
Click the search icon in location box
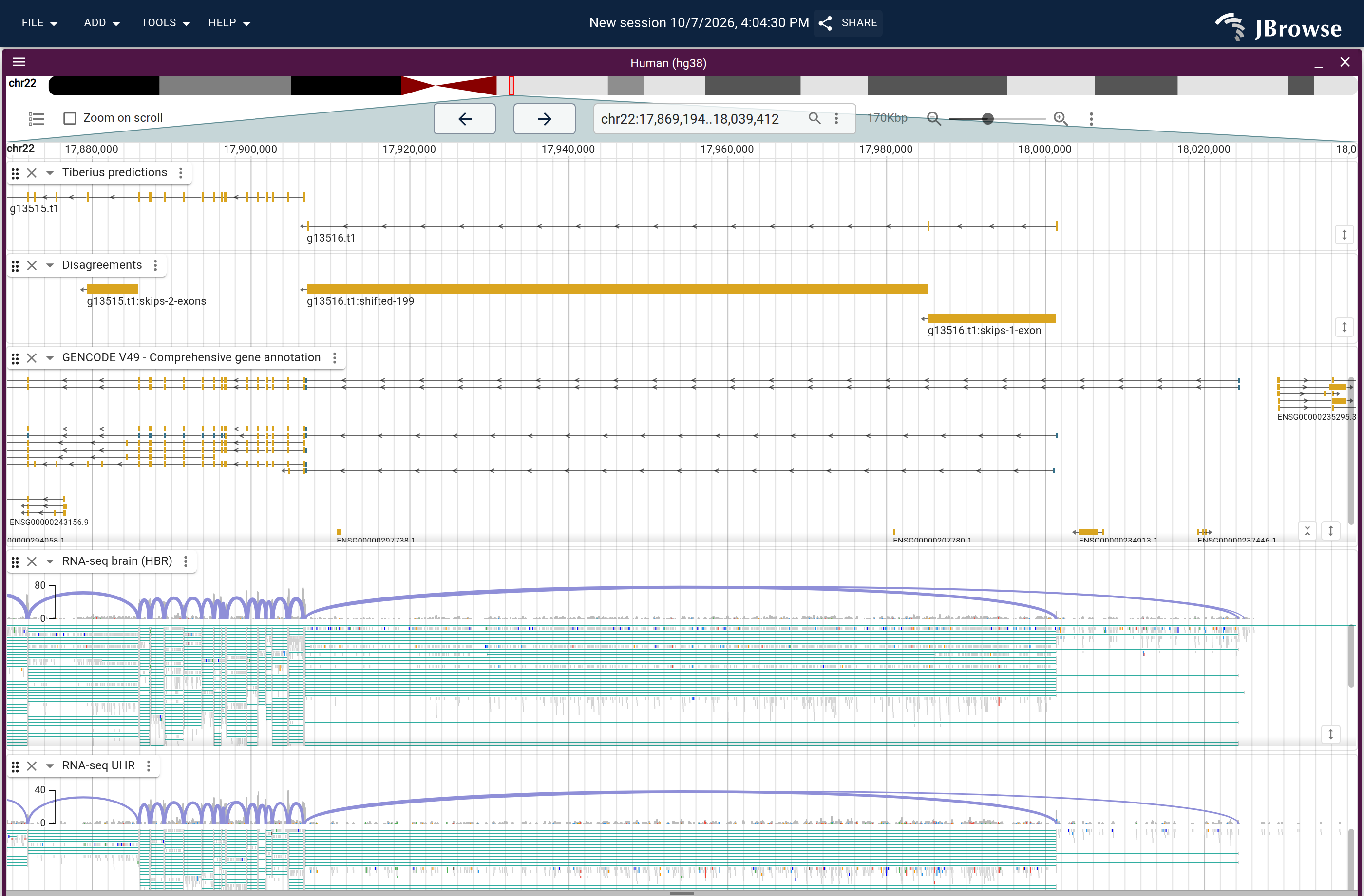814,118
